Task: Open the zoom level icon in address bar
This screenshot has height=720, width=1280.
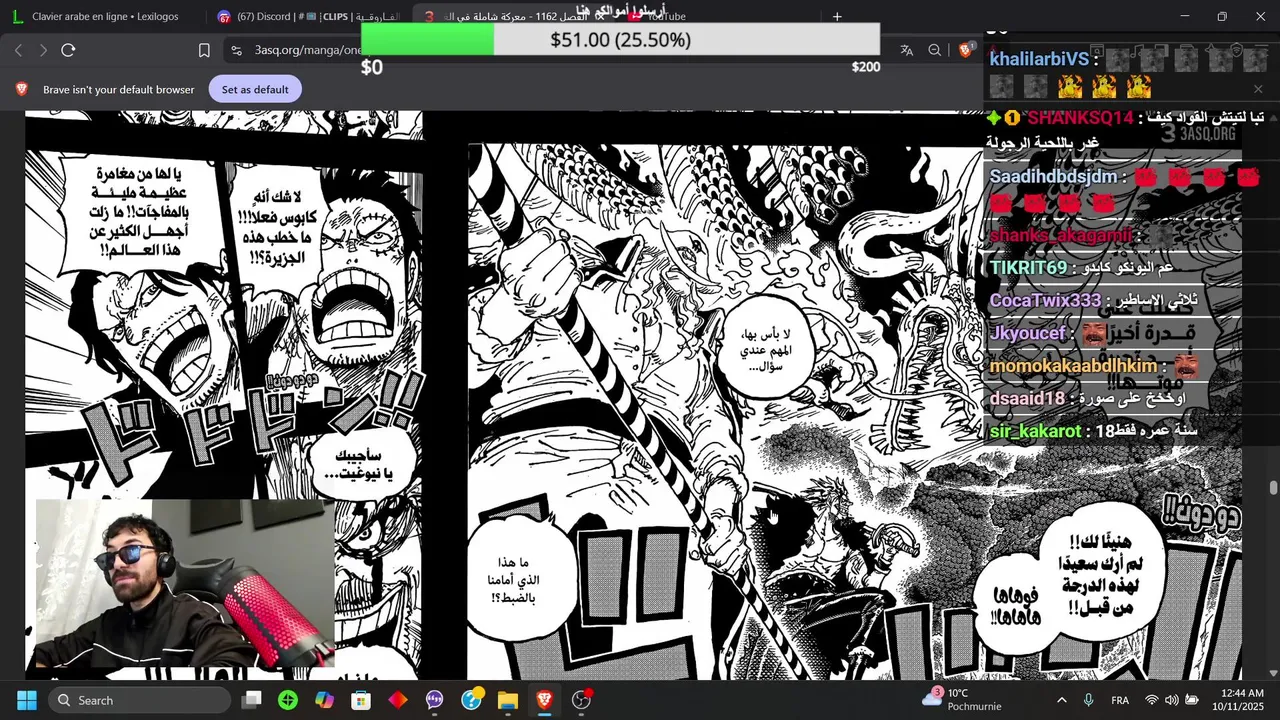Action: click(934, 50)
